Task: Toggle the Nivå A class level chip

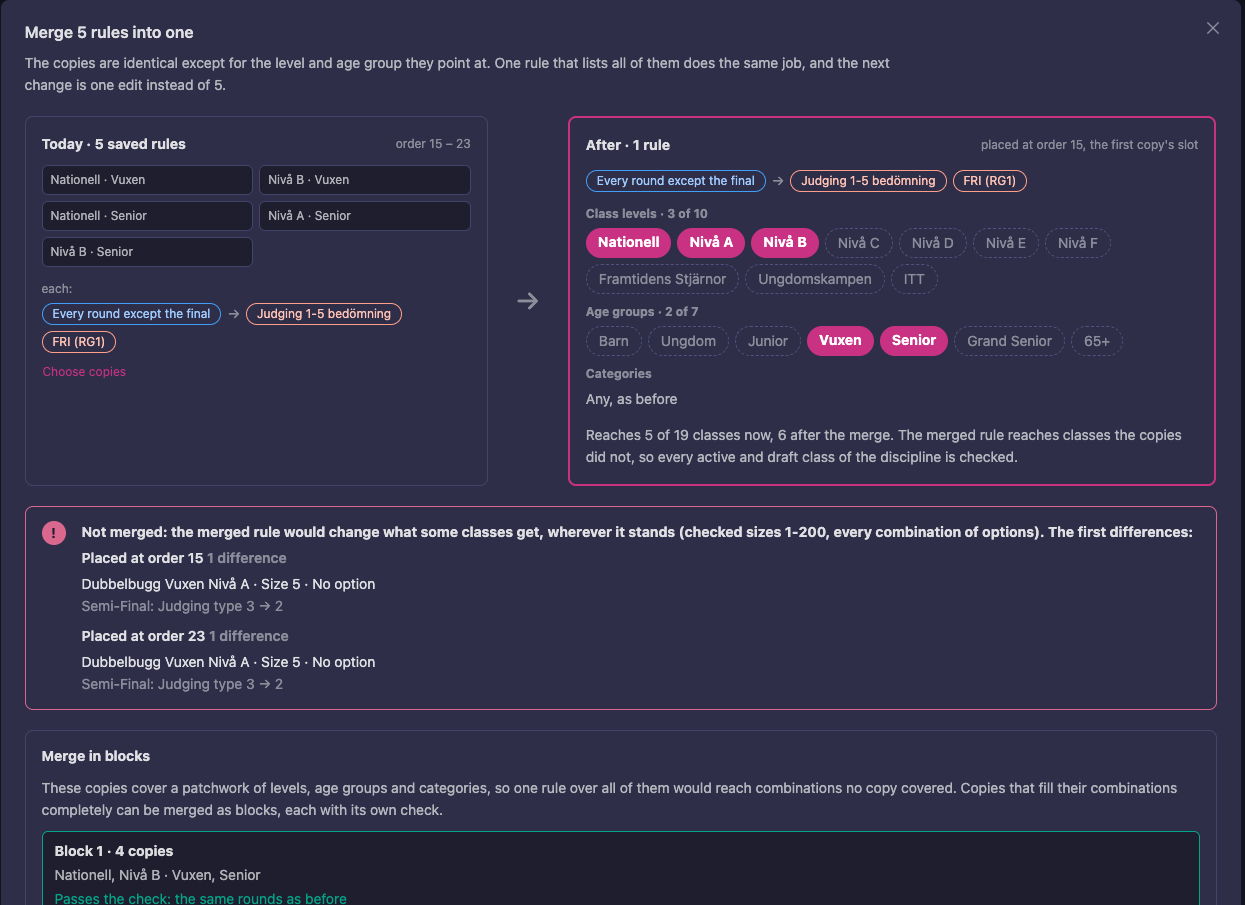Action: [711, 242]
